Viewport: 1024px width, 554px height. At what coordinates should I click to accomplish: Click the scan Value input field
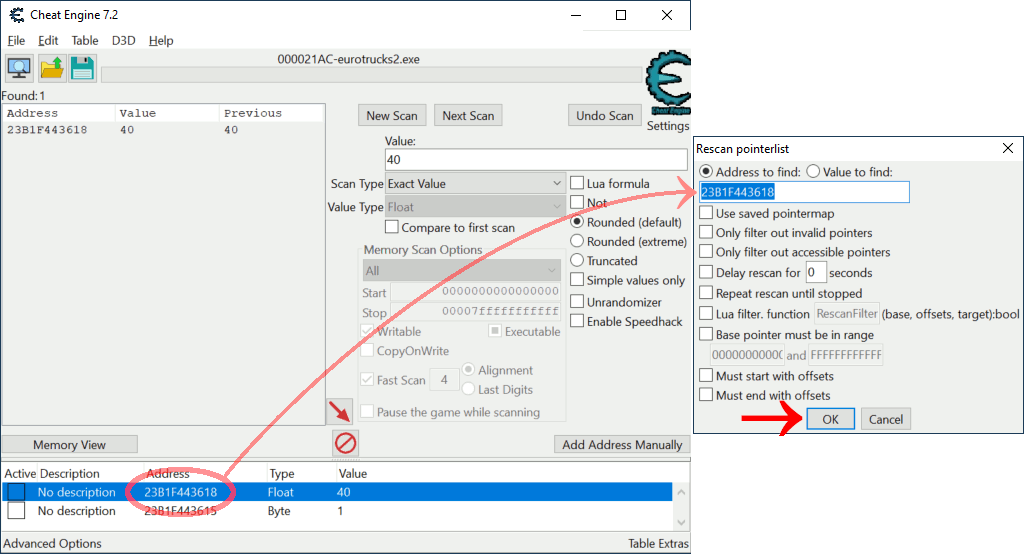[536, 160]
